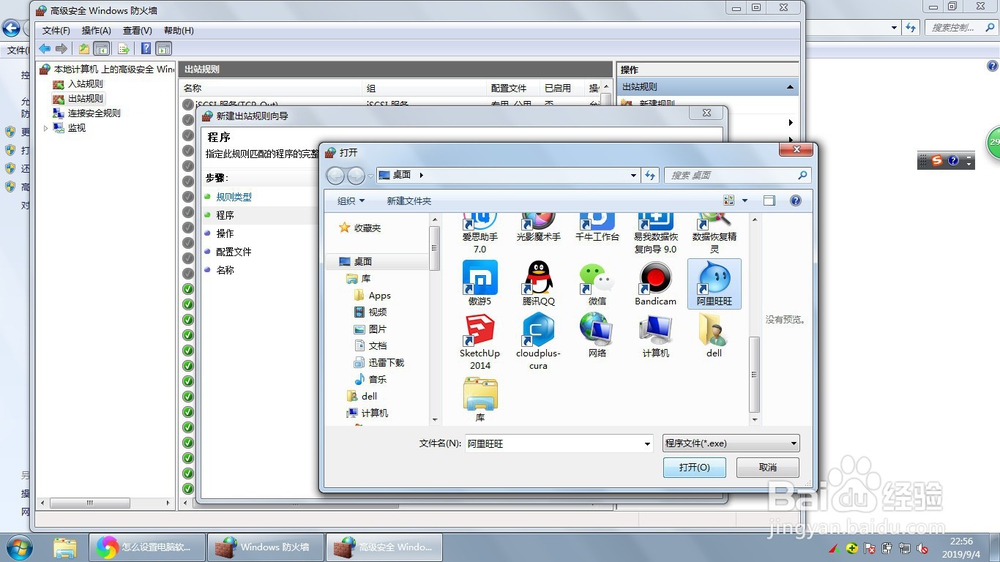
Task: Select the Apps library in the navigation pane
Action: coord(379,295)
